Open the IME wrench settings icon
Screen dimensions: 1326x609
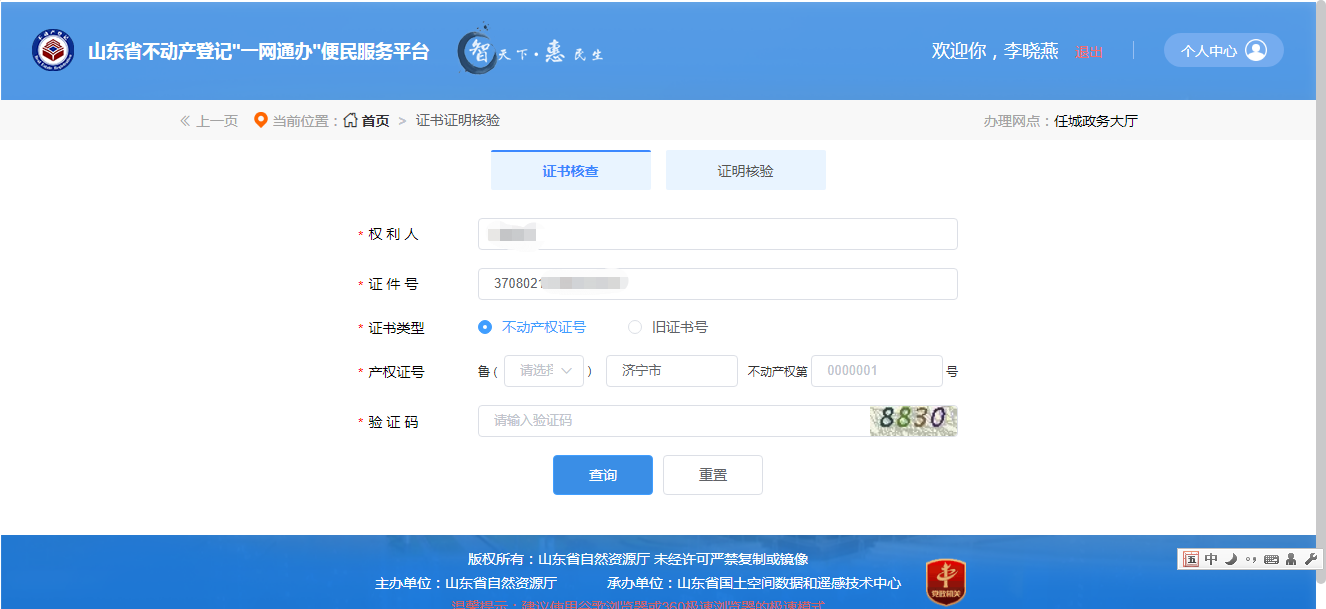(x=1310, y=559)
